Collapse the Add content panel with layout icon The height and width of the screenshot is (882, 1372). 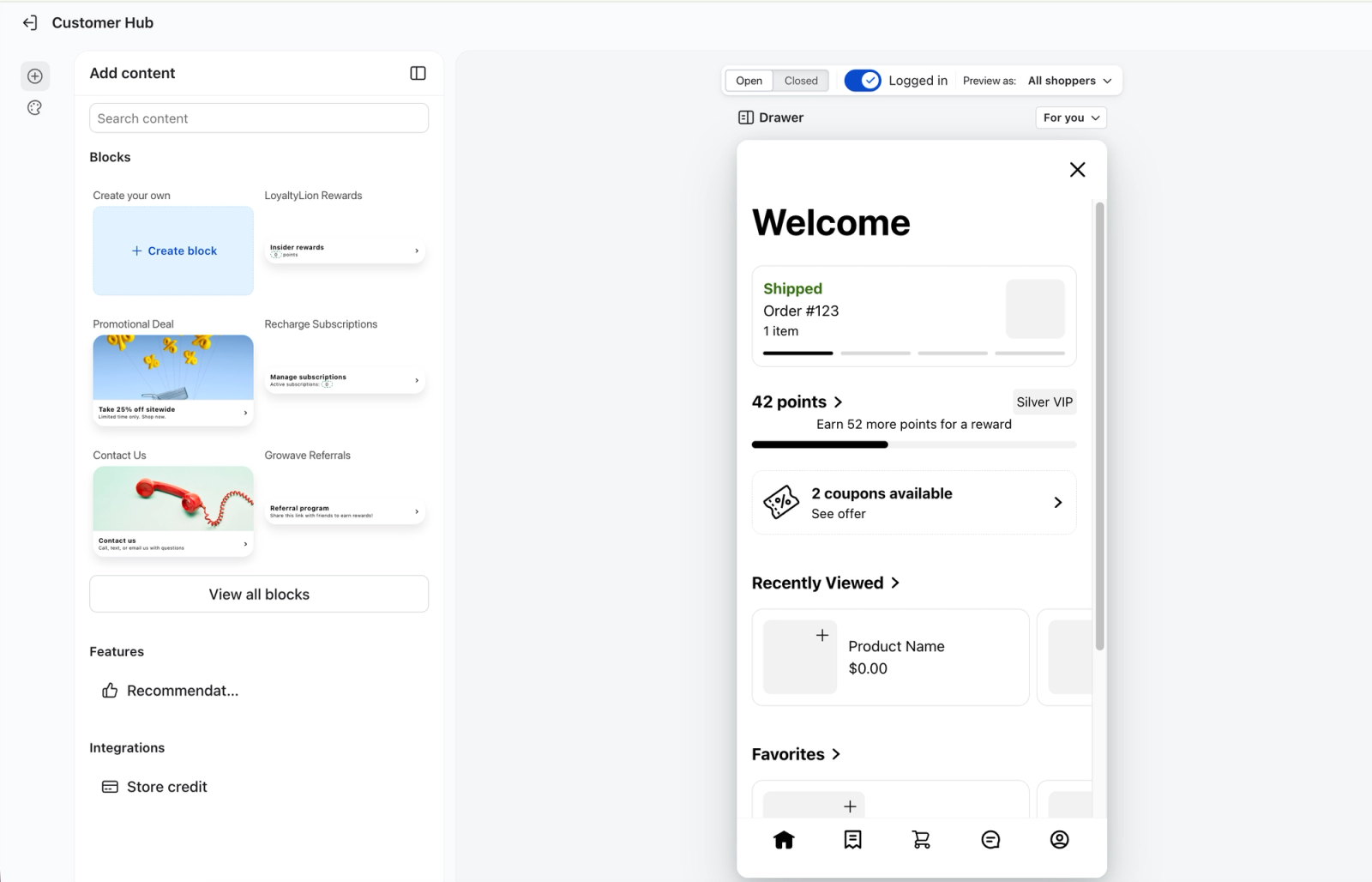click(x=418, y=73)
